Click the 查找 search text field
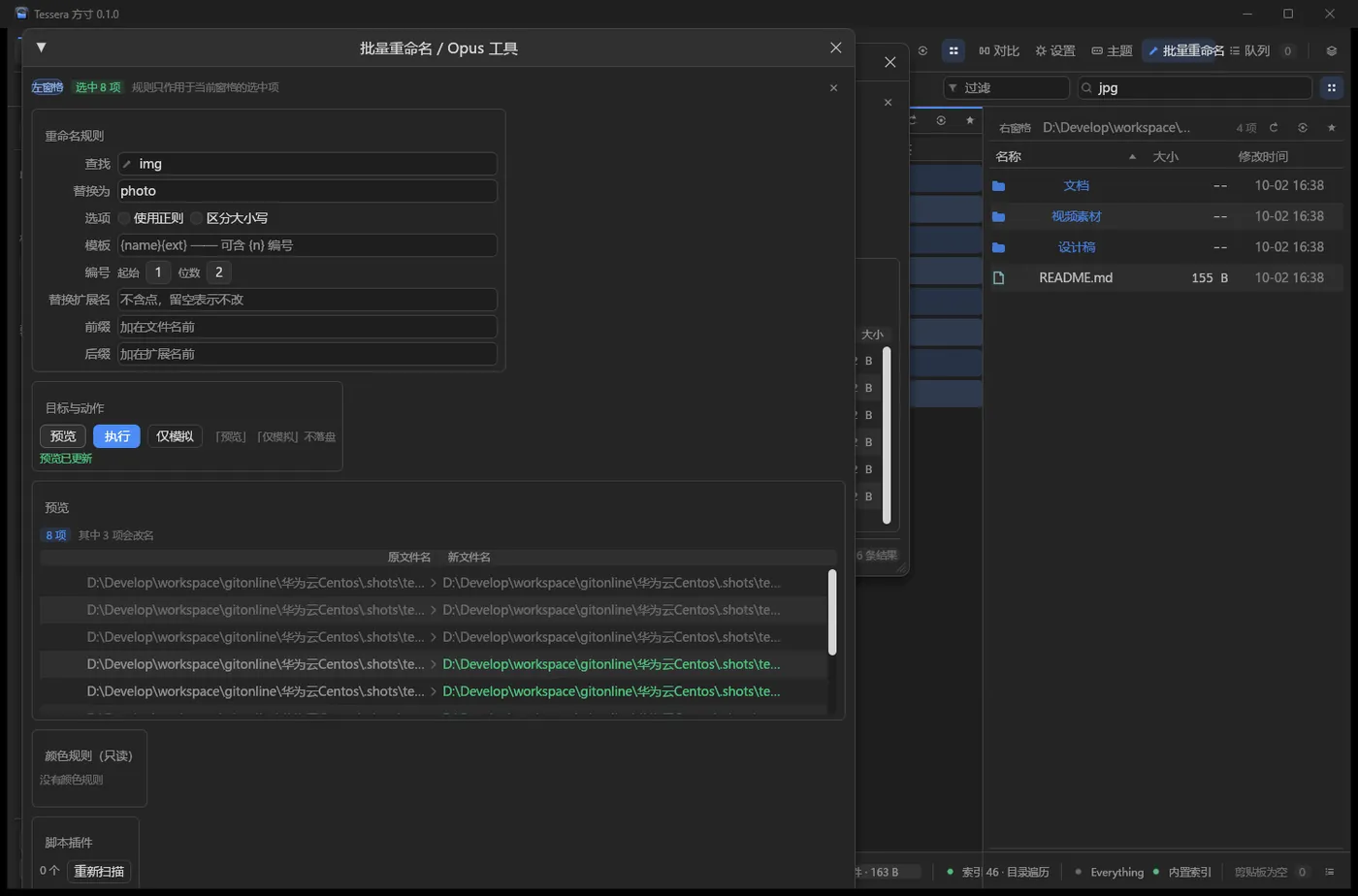1358x896 pixels. point(307,164)
